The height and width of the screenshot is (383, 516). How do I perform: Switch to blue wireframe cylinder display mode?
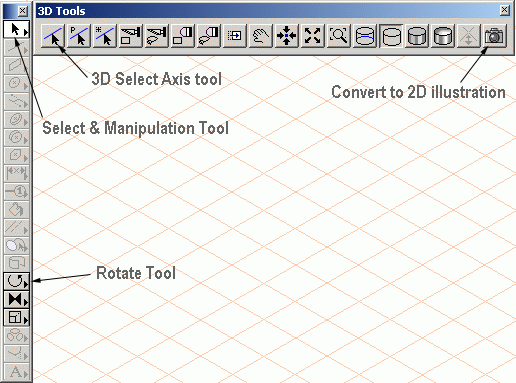[x=365, y=36]
